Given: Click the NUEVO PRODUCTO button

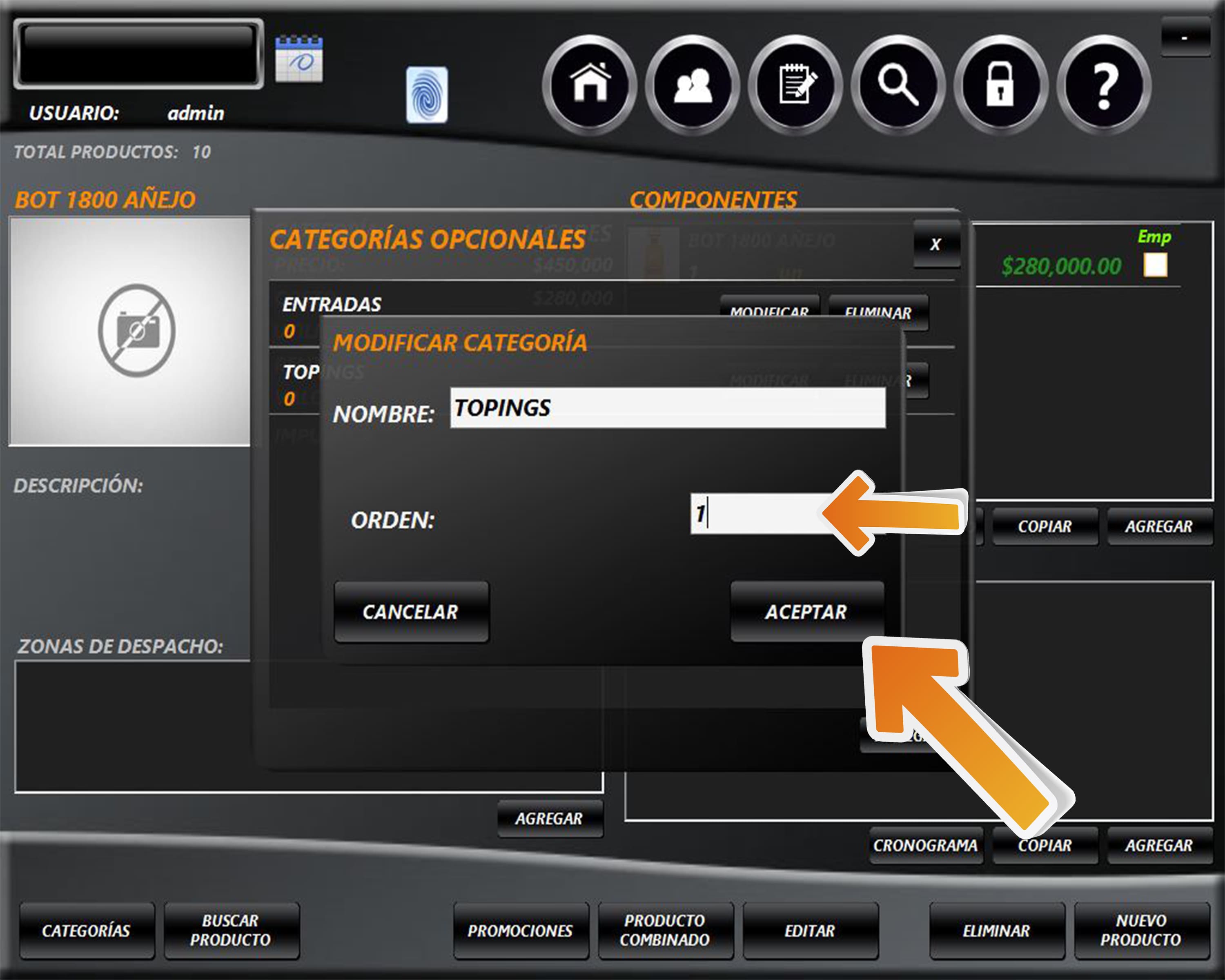Looking at the screenshot, I should (x=1140, y=931).
